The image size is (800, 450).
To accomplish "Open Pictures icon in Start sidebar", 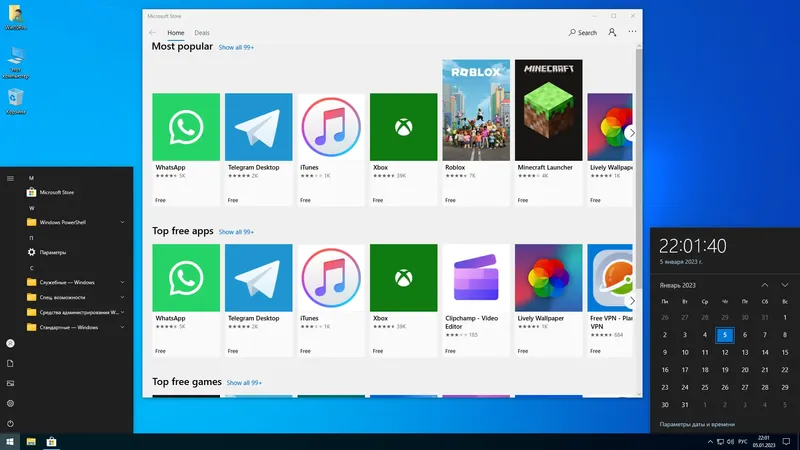I will [10, 383].
